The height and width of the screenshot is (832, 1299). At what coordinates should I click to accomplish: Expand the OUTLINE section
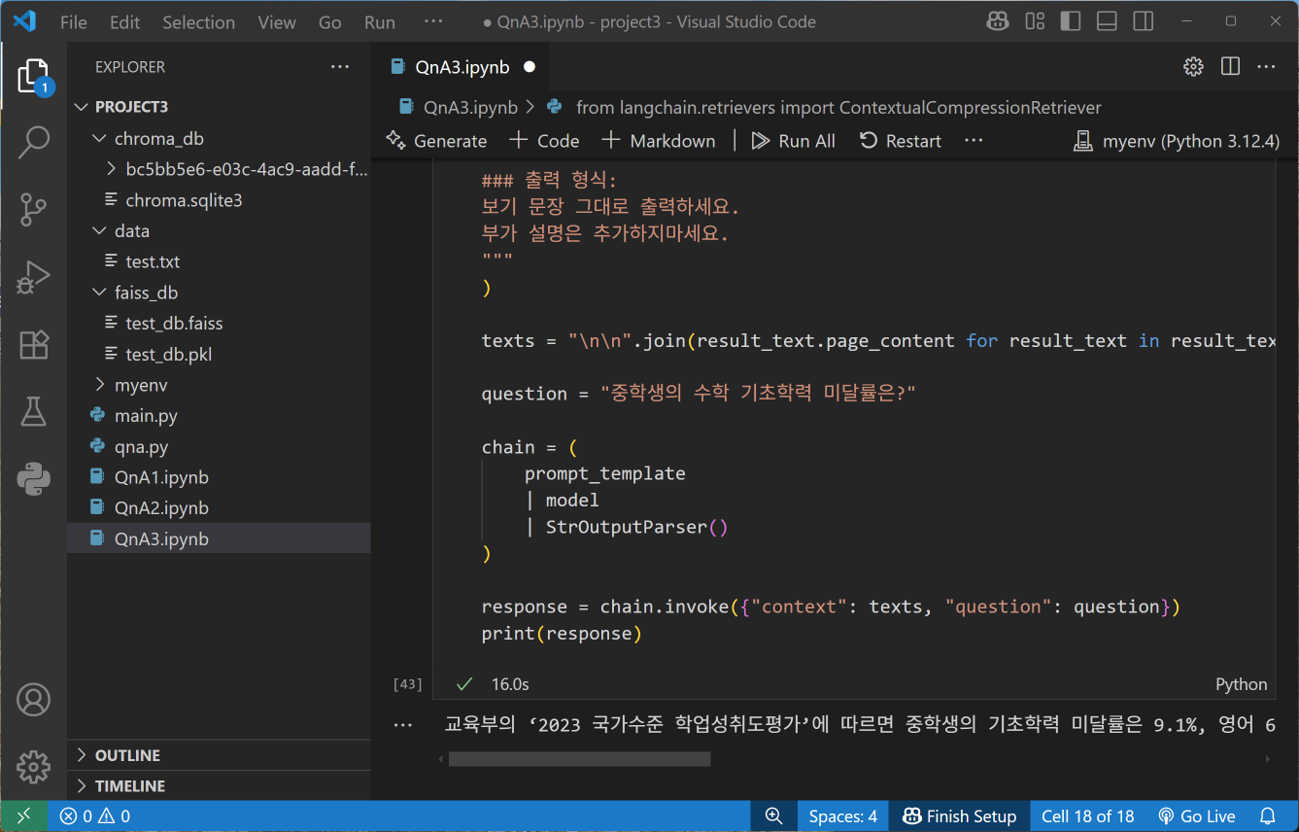pyautogui.click(x=219, y=755)
